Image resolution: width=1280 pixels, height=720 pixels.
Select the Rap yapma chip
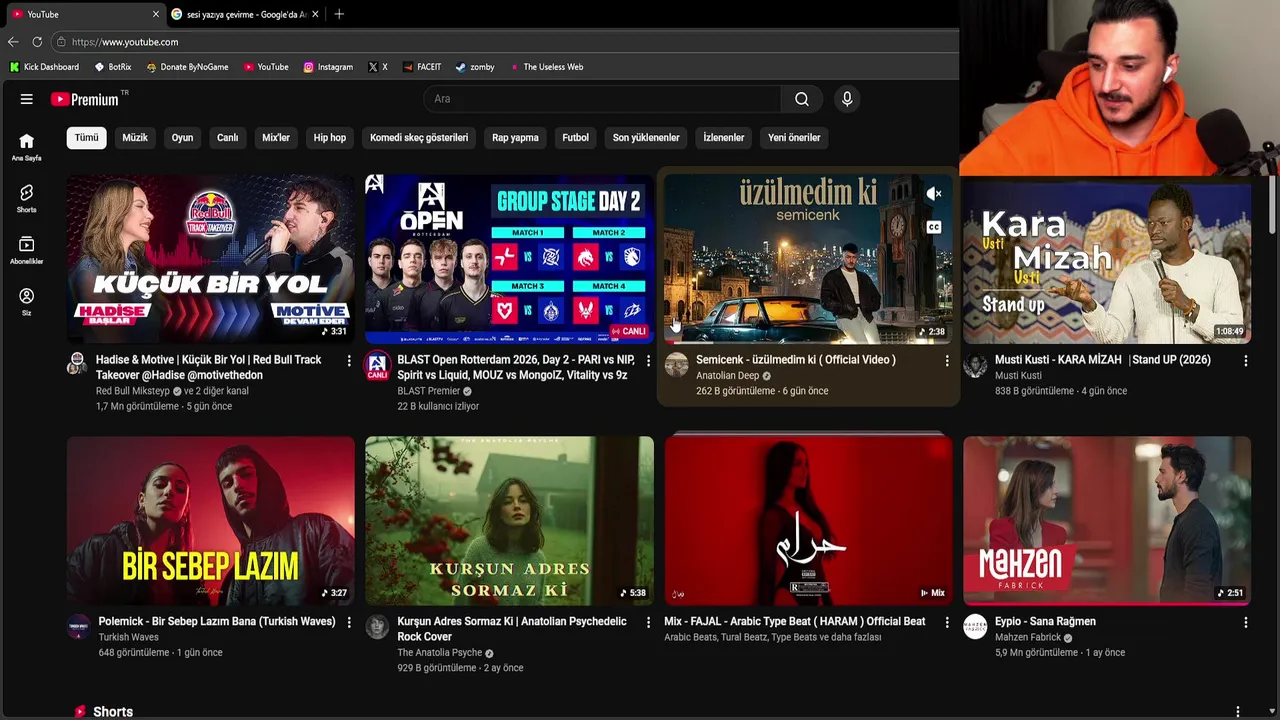click(x=515, y=138)
